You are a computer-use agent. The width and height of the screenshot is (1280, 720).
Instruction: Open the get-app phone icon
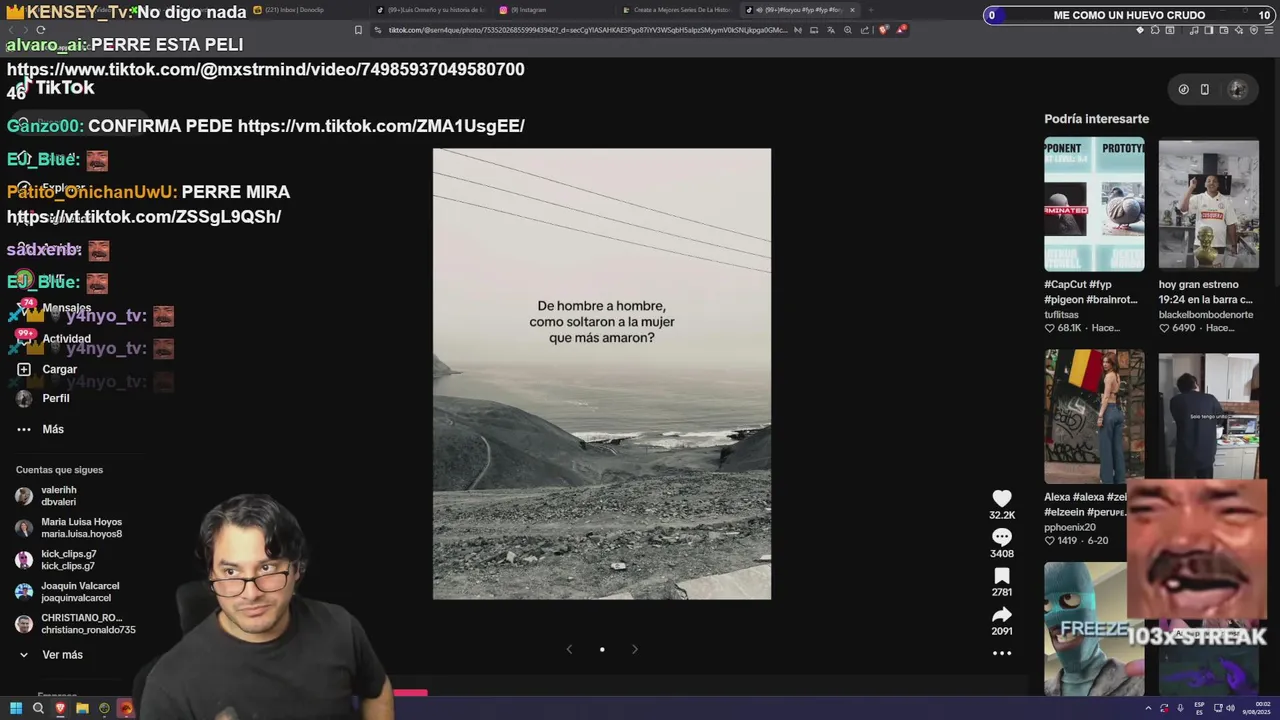click(x=1204, y=89)
